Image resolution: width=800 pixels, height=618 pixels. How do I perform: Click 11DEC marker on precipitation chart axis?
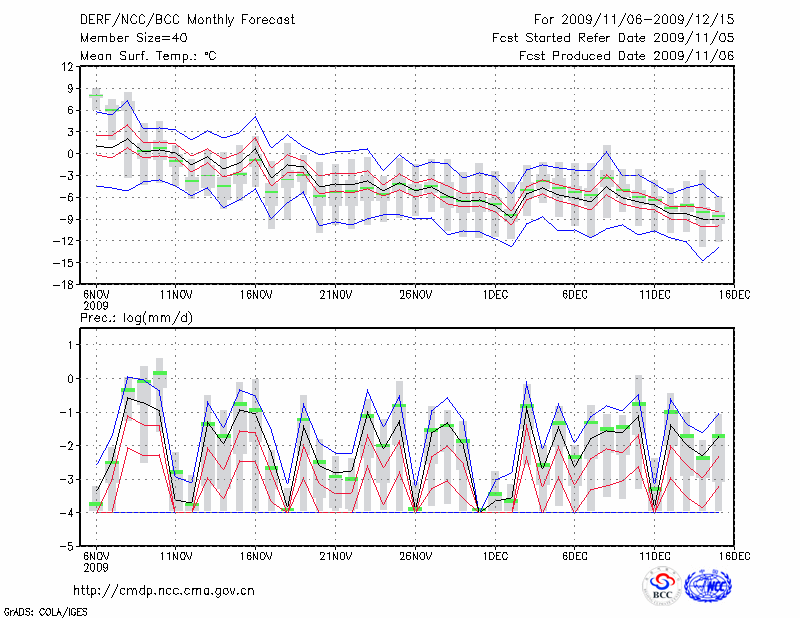tap(655, 556)
